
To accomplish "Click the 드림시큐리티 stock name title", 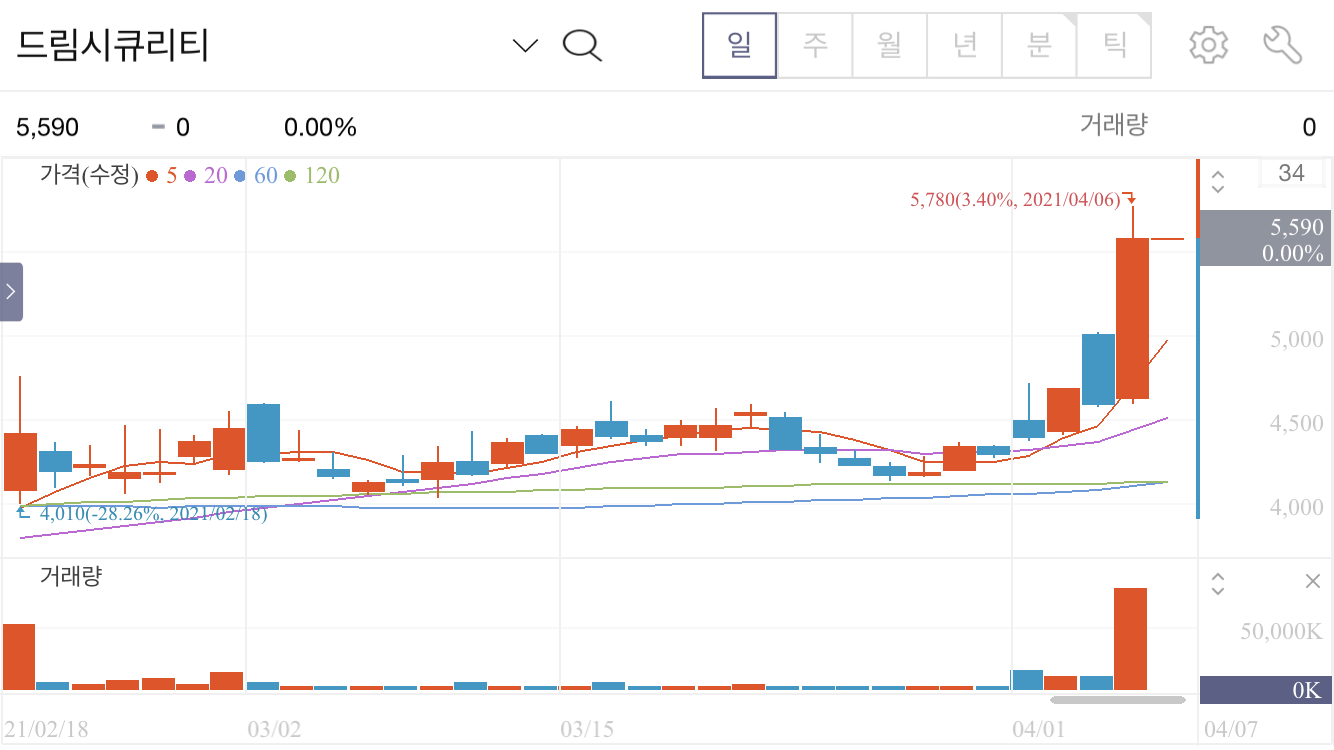I will point(113,45).
